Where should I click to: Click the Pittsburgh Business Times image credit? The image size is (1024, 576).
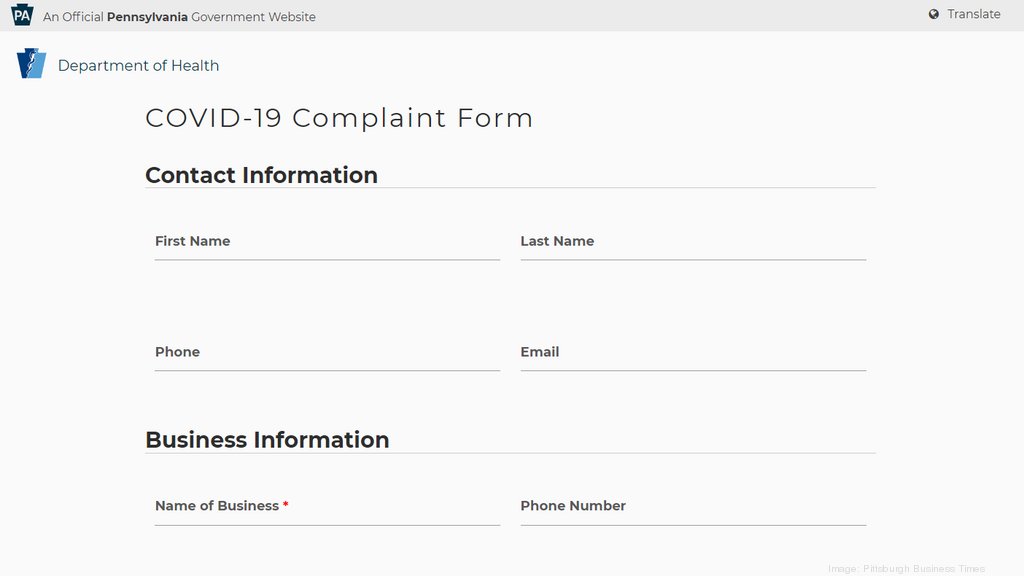click(906, 569)
